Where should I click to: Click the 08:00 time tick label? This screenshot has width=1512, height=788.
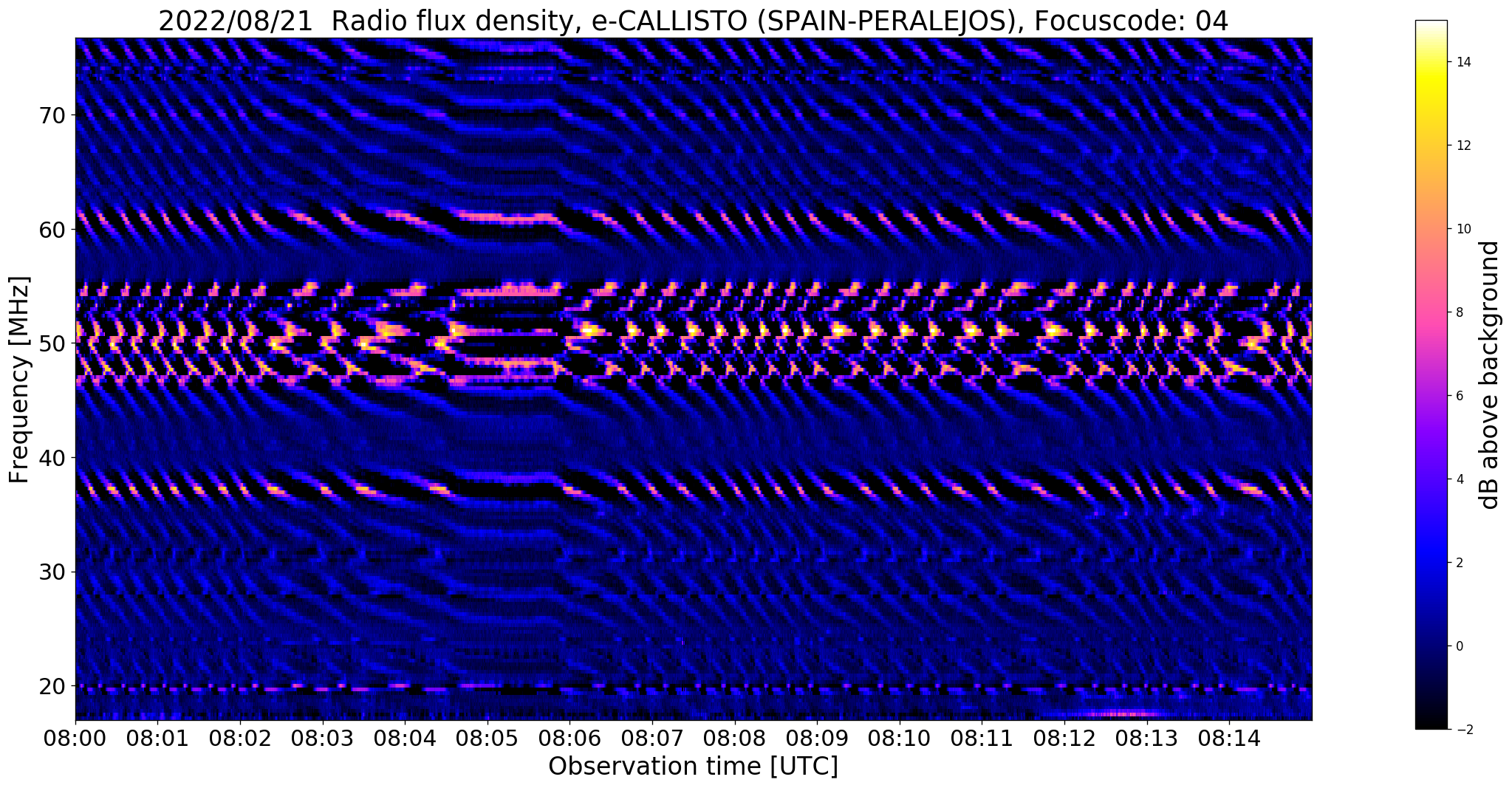coord(75,738)
